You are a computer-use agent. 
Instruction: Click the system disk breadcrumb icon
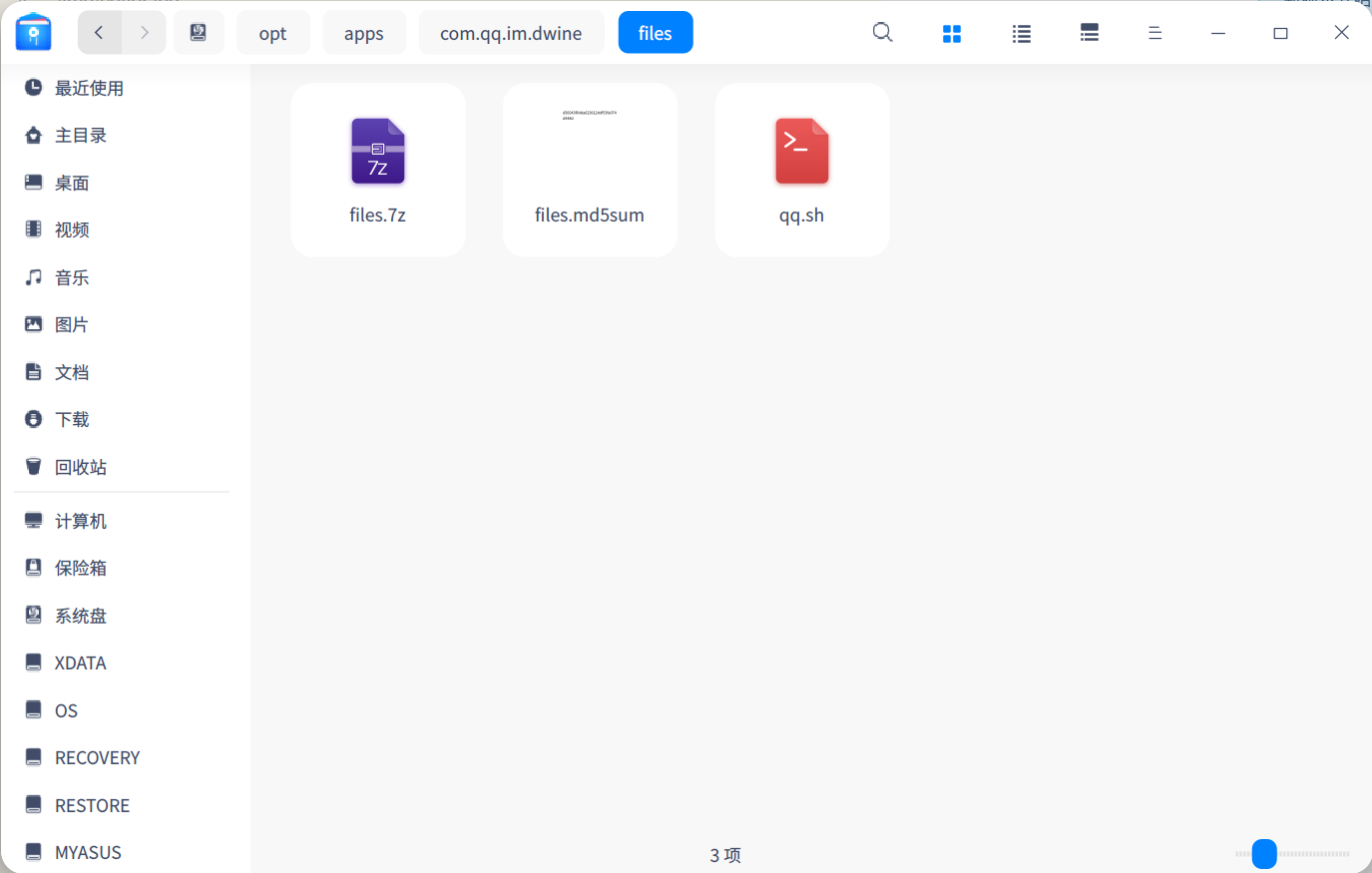199,33
